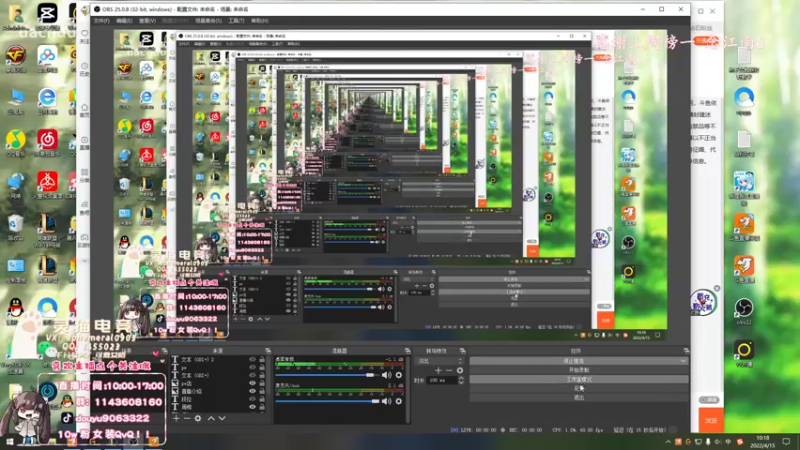Viewport: 800px width, 450px height.
Task: Open the Windows Start button
Action: coord(9,442)
